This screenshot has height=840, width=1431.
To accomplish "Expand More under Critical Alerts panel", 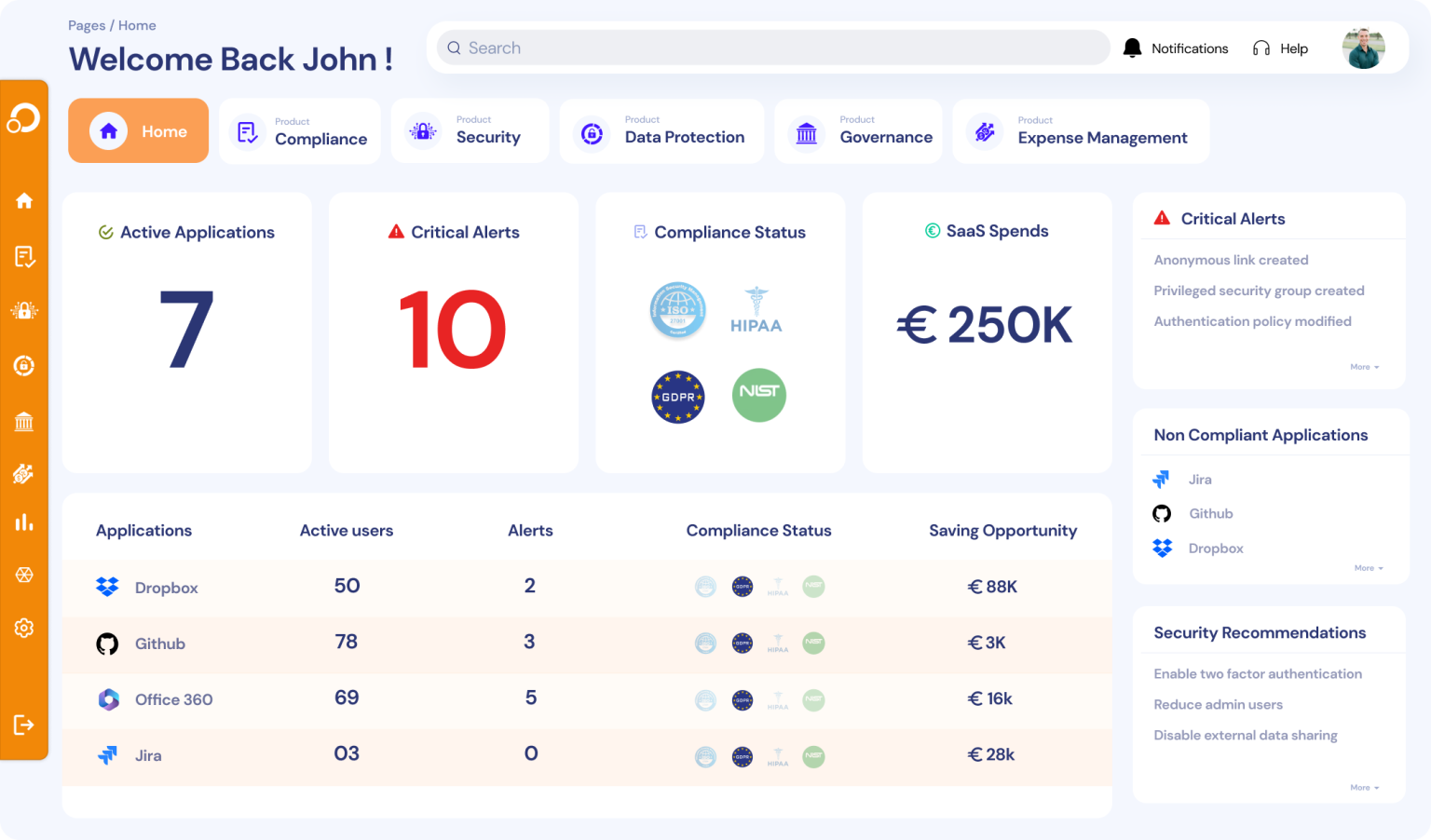I will [1364, 367].
